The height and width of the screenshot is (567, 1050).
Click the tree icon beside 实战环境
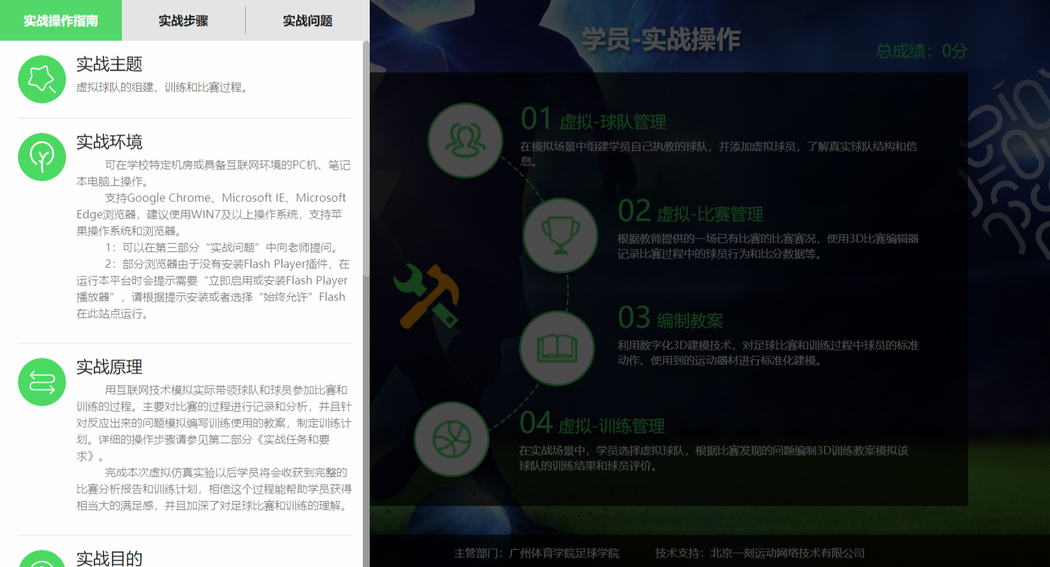tap(42, 157)
